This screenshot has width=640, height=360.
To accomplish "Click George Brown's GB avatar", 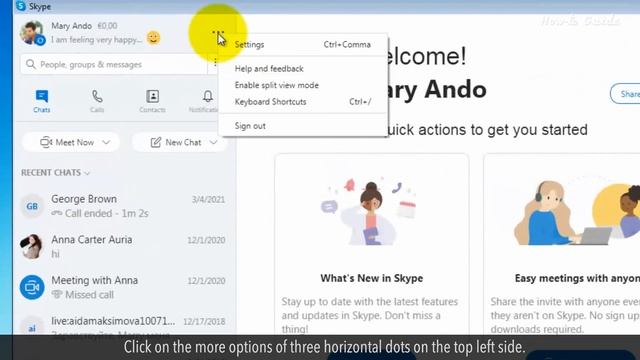I will (x=32, y=206).
